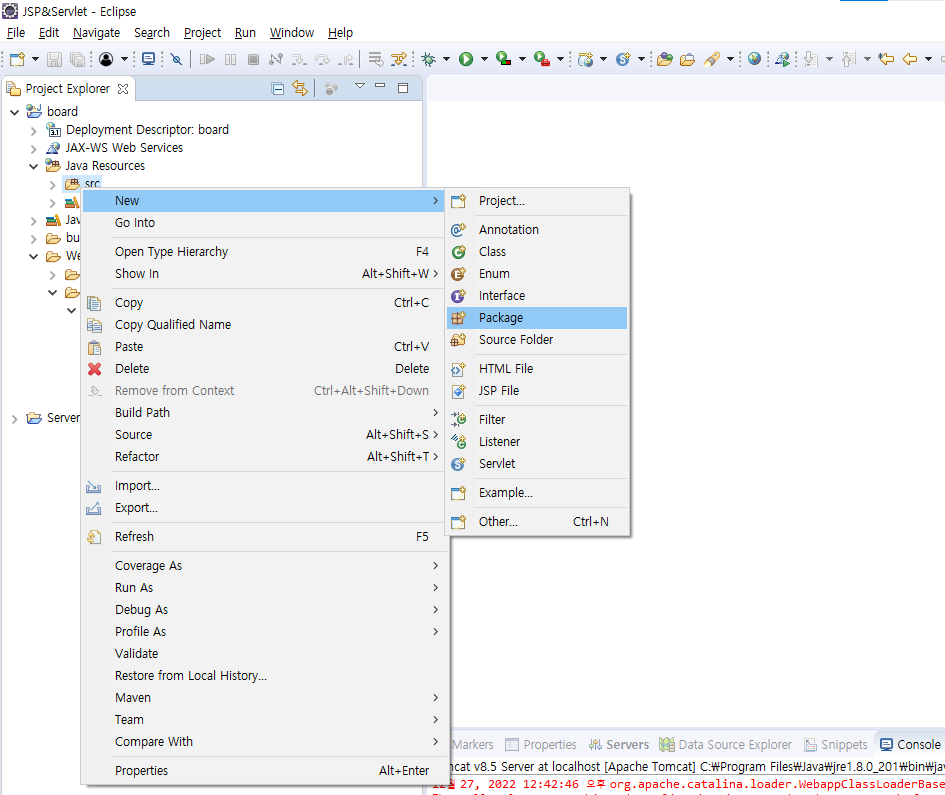Choose Package in the New submenu
Screen dimensions: 945x795
tap(537, 318)
